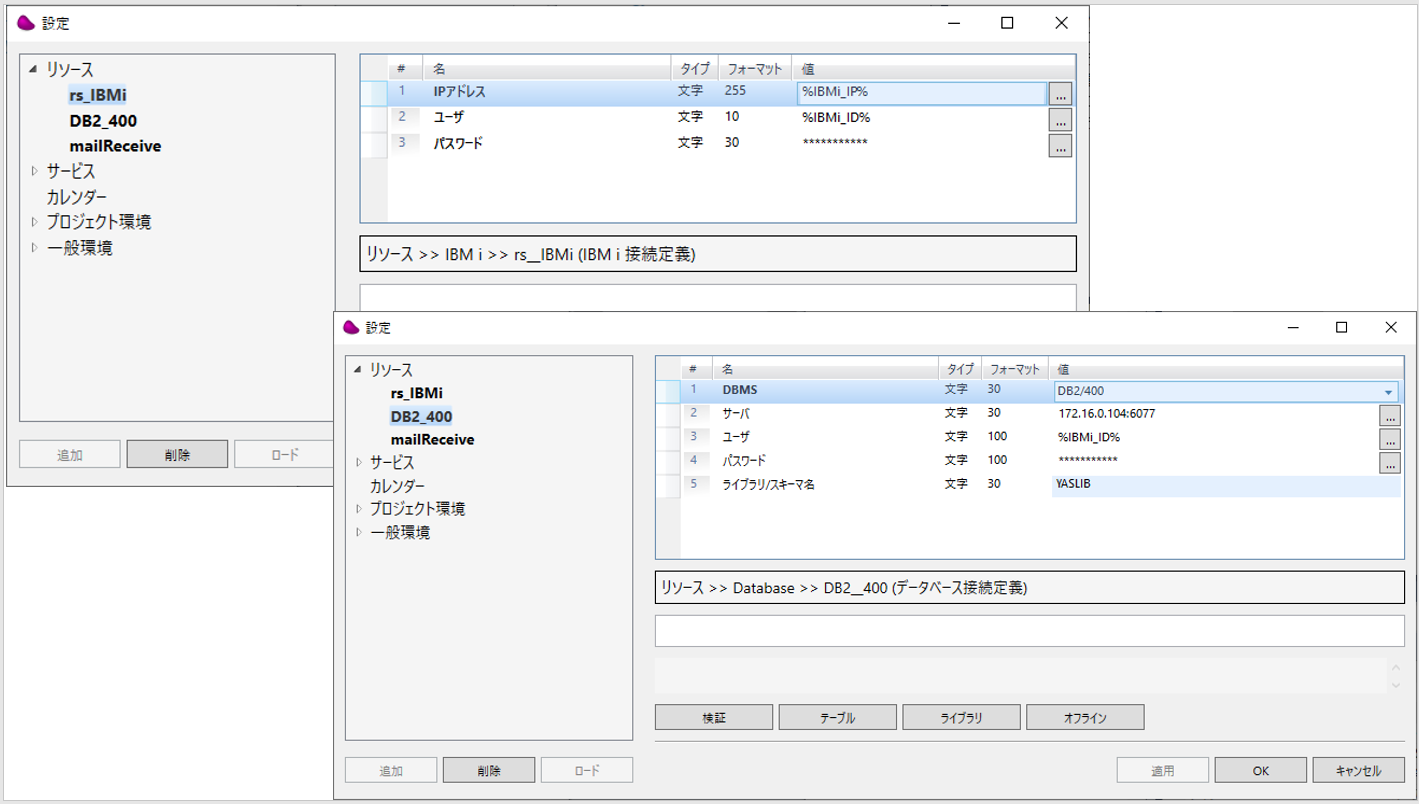This screenshot has width=1419, height=804.
Task: Open the ellipsis button for the サーバ row in the front window
Action: pyautogui.click(x=1389, y=415)
